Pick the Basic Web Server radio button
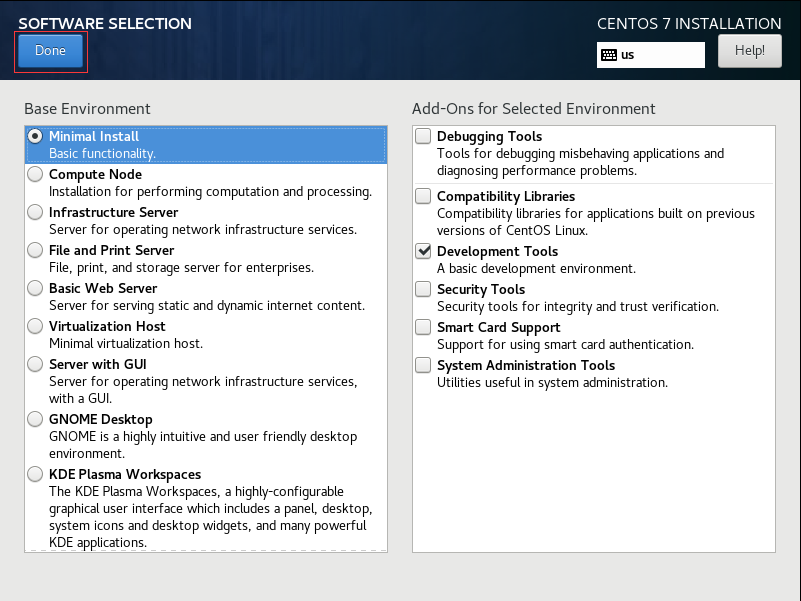 (x=35, y=288)
